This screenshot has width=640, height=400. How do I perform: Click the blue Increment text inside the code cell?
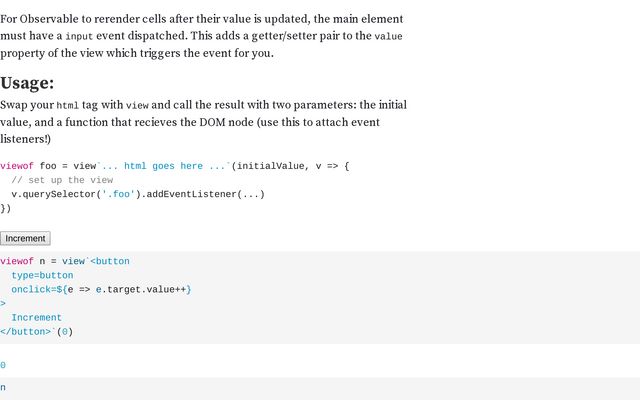(x=36, y=318)
